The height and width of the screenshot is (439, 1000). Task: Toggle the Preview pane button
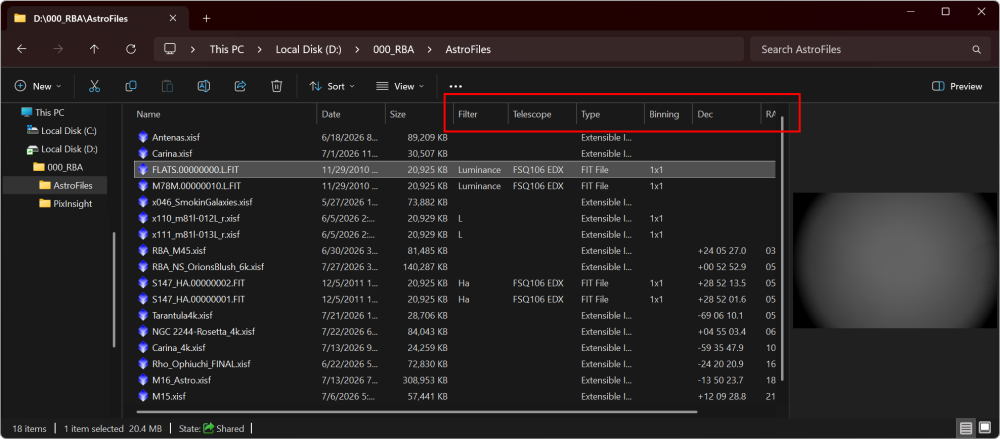click(x=957, y=86)
